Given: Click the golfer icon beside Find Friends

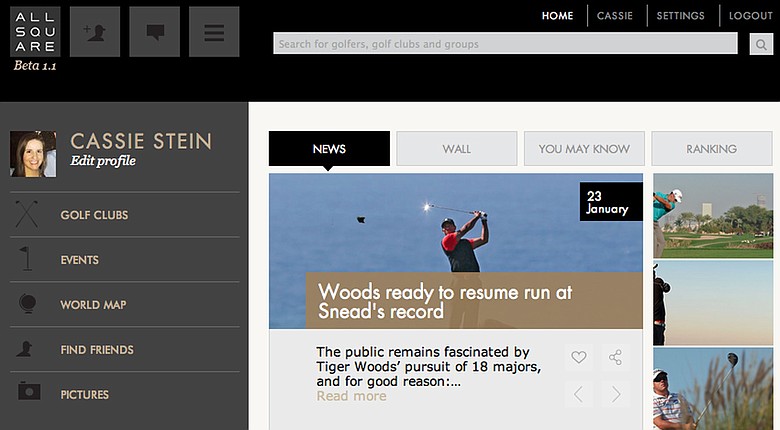Looking at the screenshot, I should click(24, 349).
